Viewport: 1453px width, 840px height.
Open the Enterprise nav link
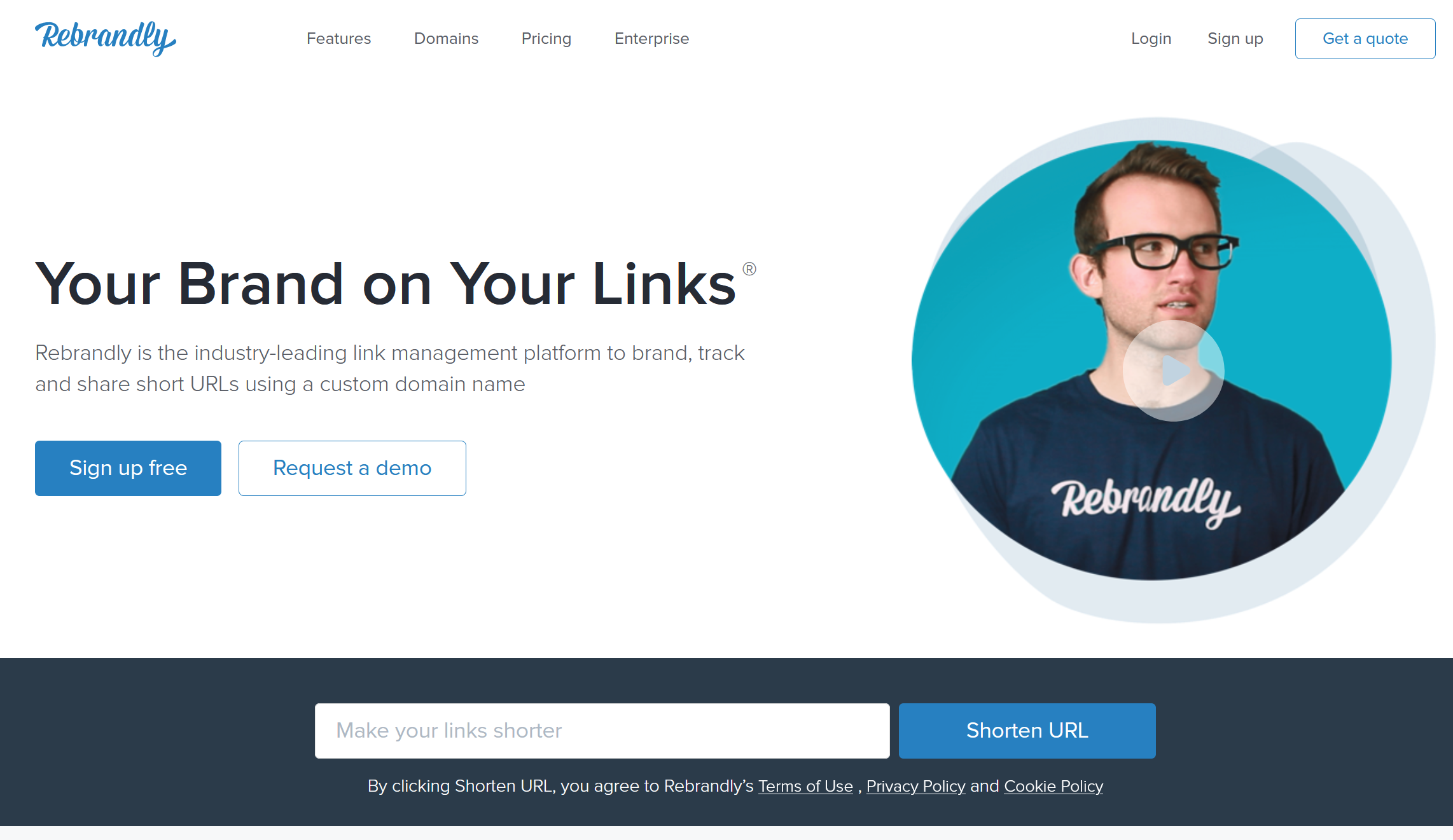click(651, 39)
